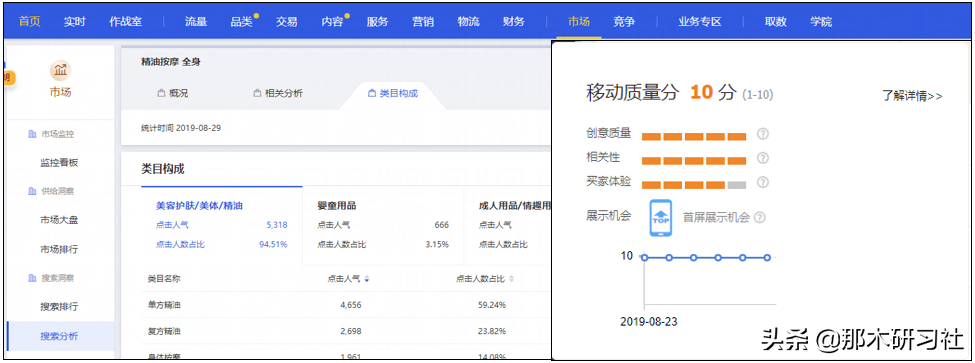
Task: Click the last data point on quality chart
Action: click(x=767, y=257)
